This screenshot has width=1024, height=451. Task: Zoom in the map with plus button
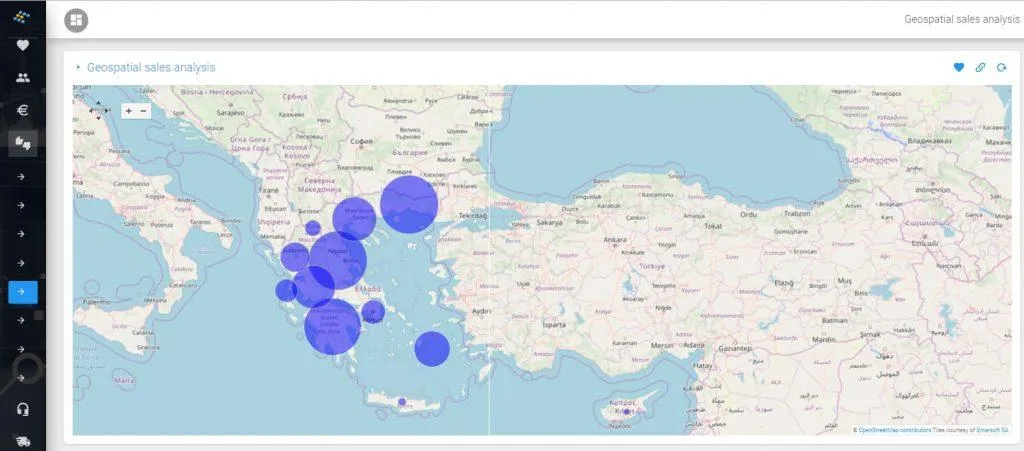point(129,111)
